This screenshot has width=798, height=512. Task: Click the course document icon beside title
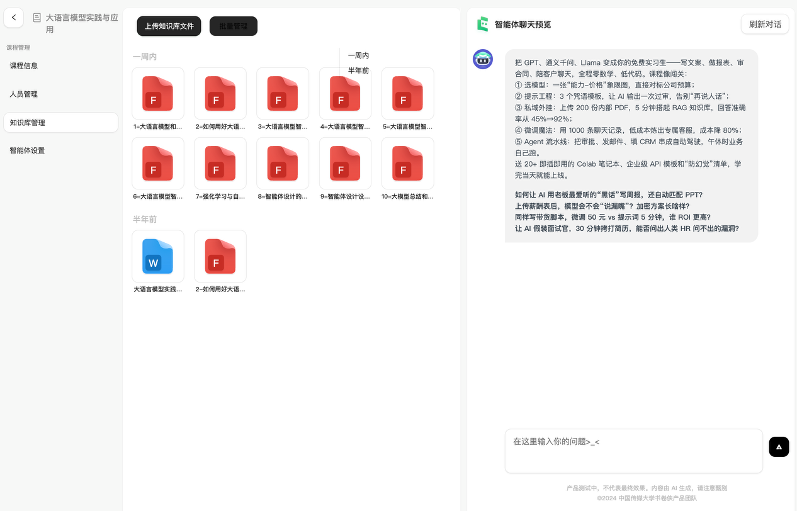tap(37, 18)
